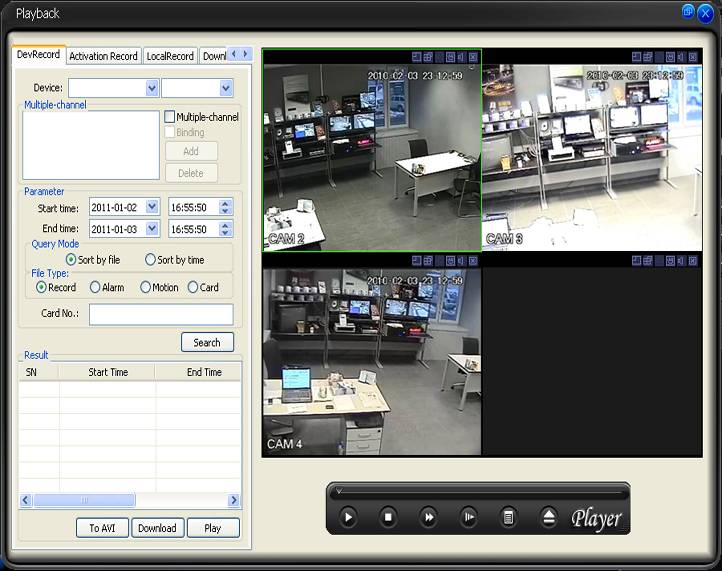Click the single-window layout icon above CAM 2
This screenshot has height=571, width=722.
417,57
